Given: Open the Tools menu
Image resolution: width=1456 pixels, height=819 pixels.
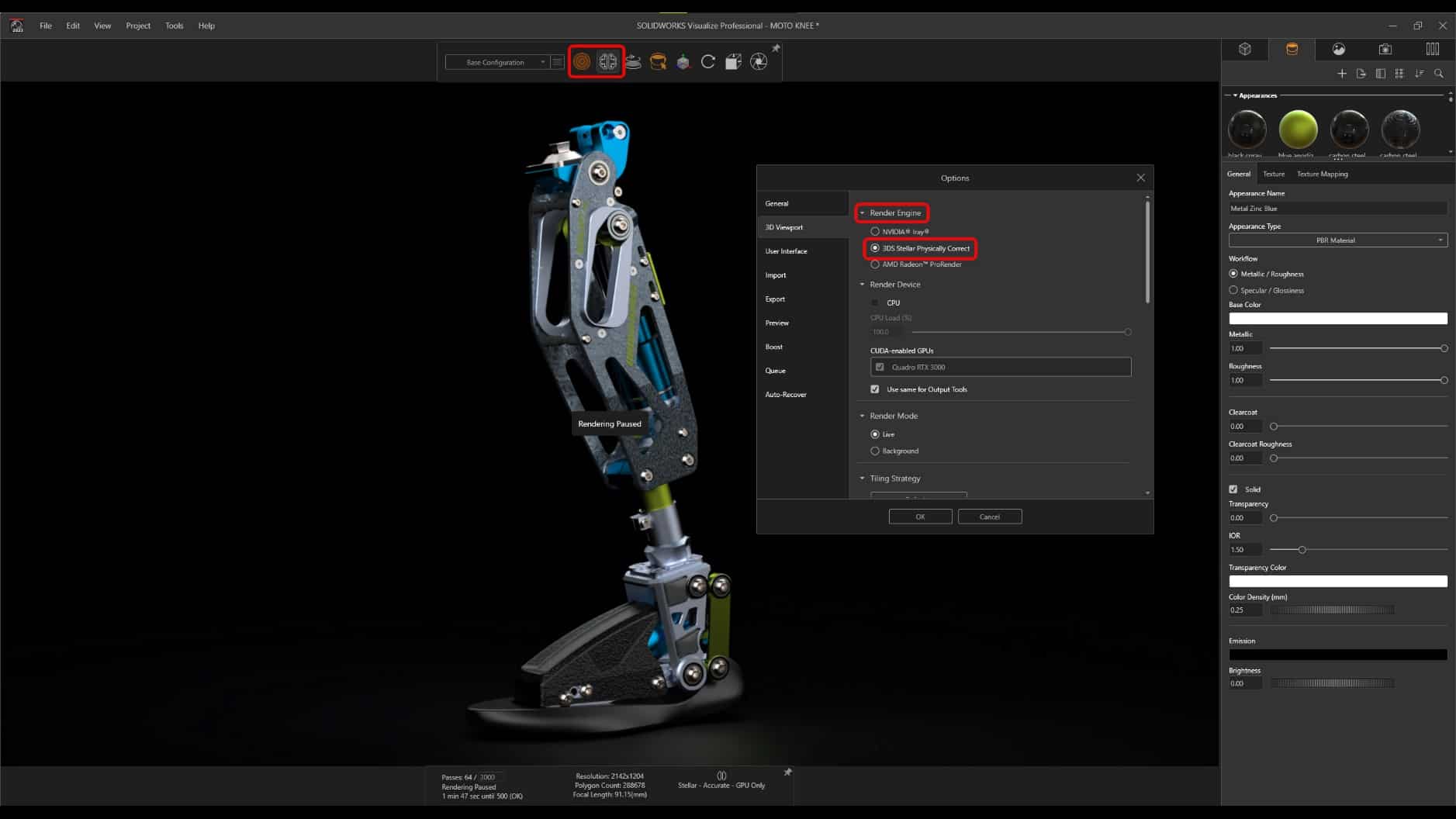Looking at the screenshot, I should click(x=174, y=25).
